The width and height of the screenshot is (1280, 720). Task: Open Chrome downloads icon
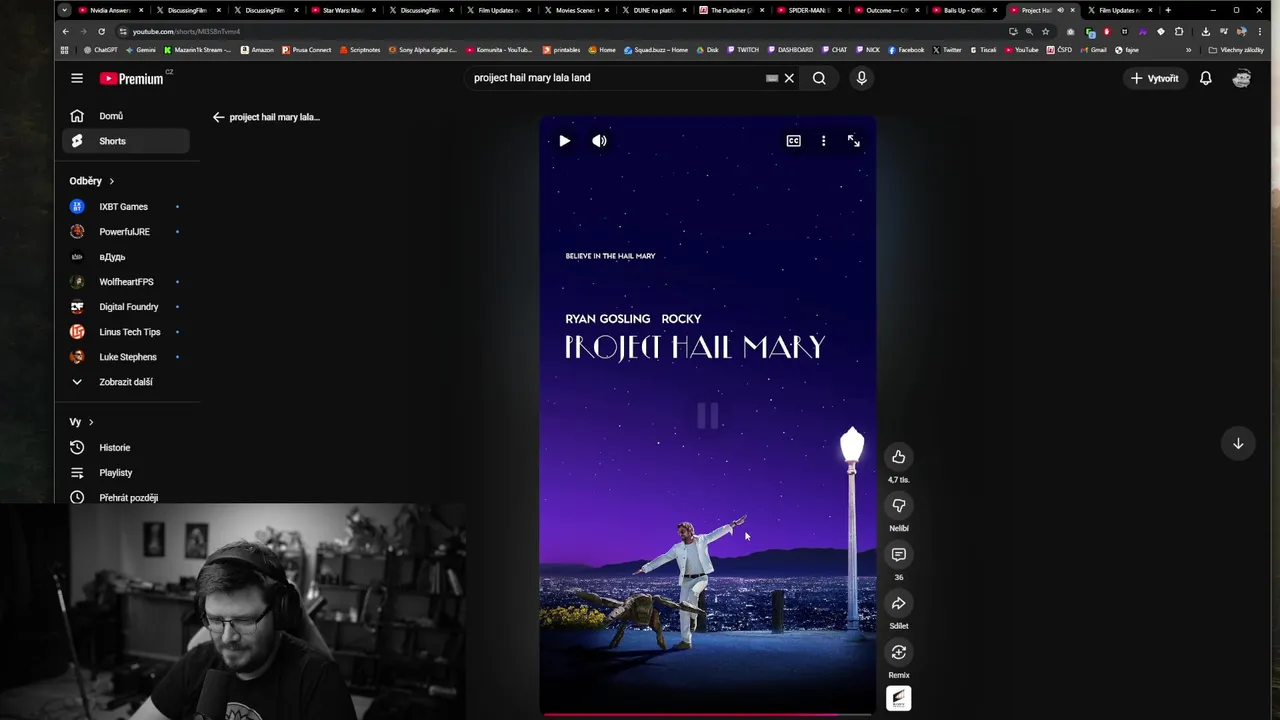1205,31
